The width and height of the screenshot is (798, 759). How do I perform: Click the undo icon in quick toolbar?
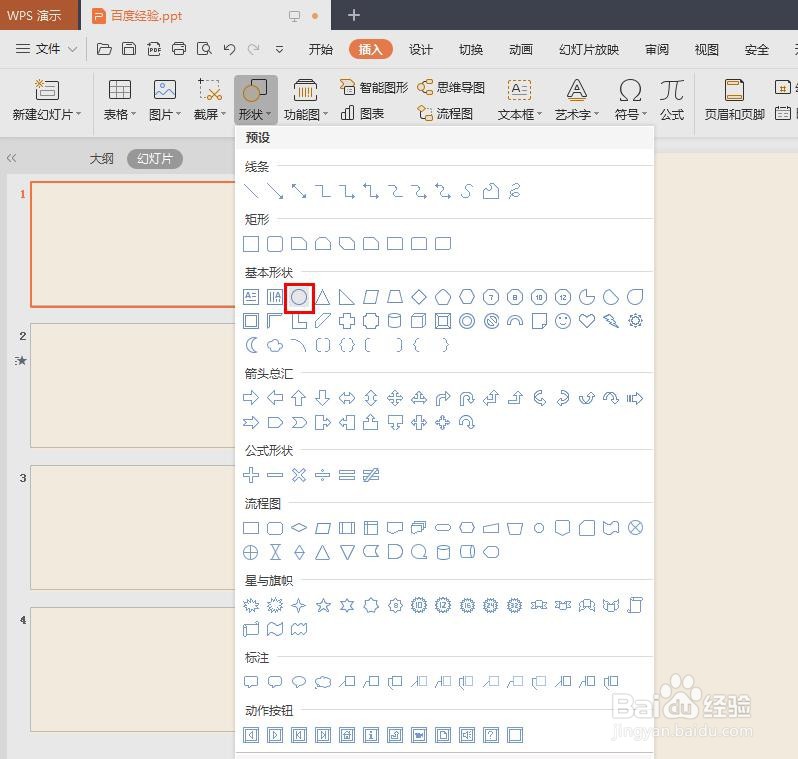click(x=230, y=49)
